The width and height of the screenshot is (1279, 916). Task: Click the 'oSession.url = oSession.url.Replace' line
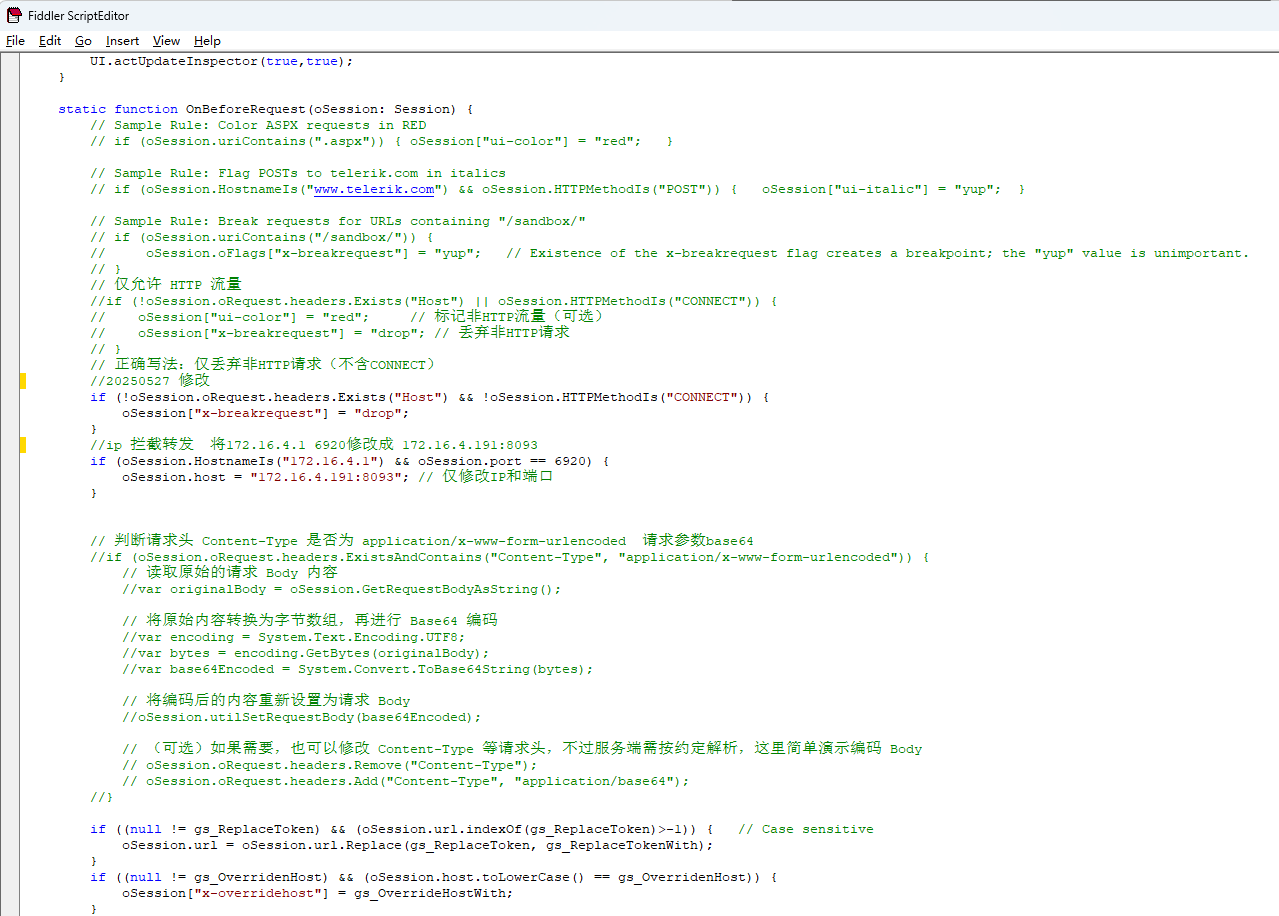[418, 845]
